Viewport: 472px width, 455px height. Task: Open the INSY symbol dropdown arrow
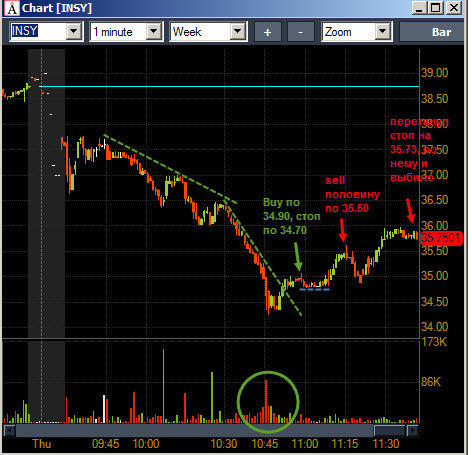(74, 32)
